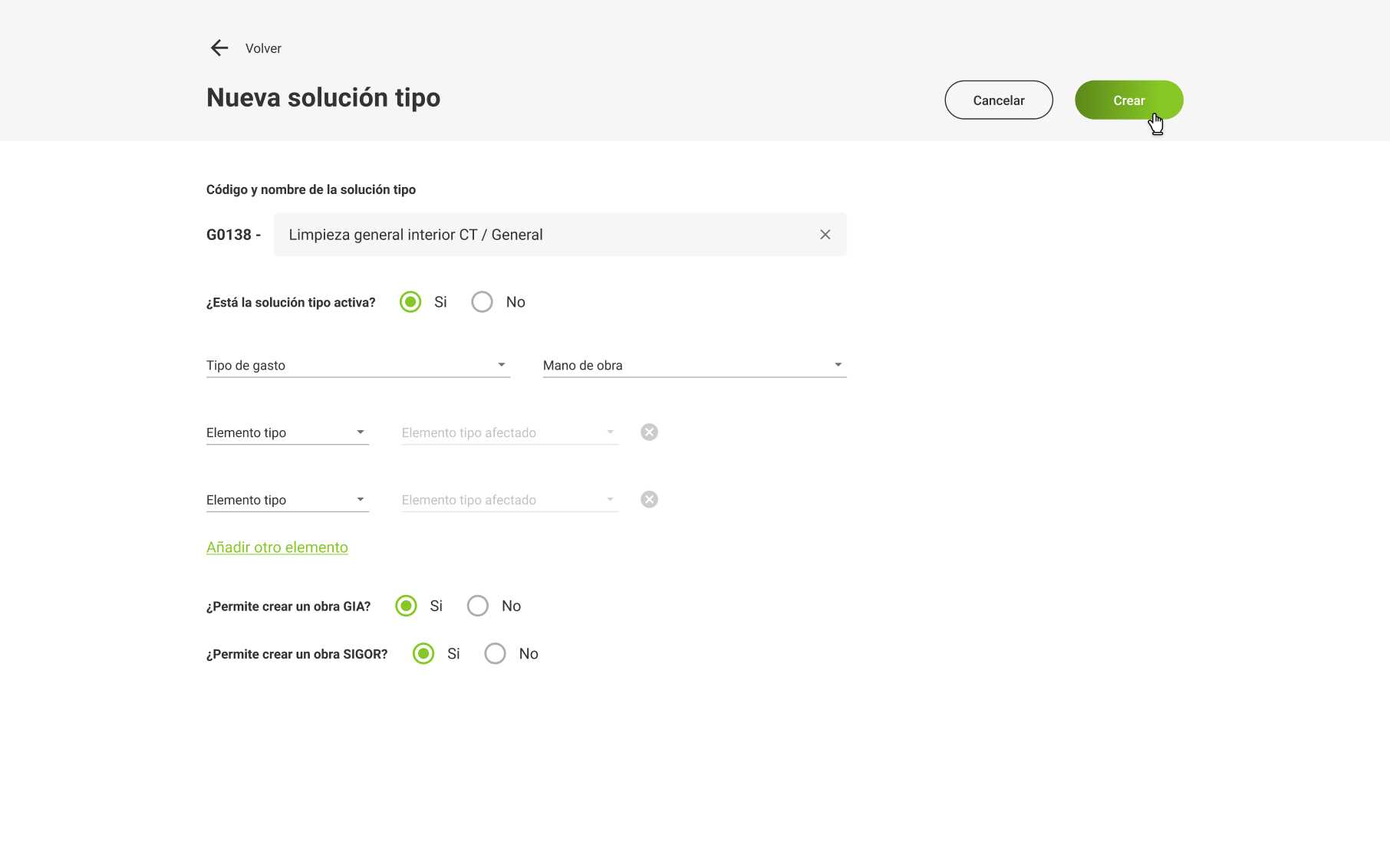
Task: Click the Crear button
Action: [1129, 100]
